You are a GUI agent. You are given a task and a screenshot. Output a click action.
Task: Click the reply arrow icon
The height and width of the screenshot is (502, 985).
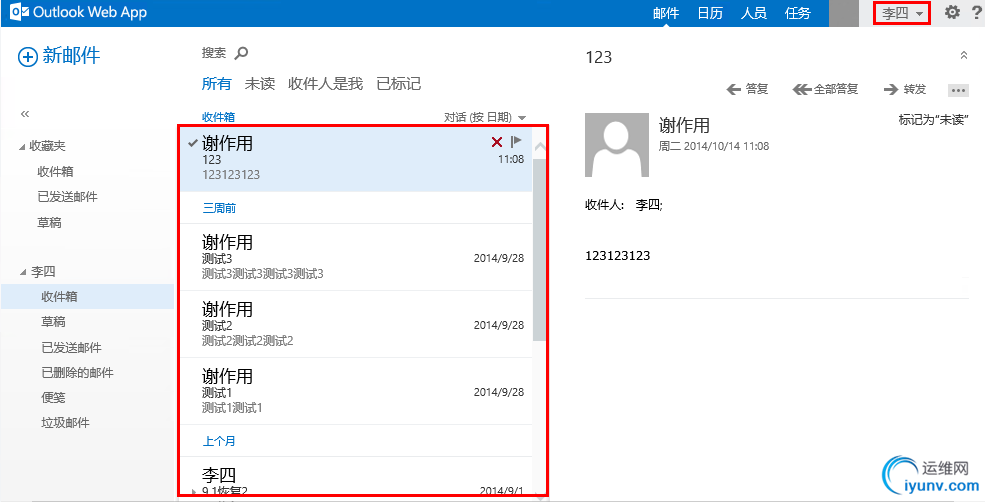[733, 90]
